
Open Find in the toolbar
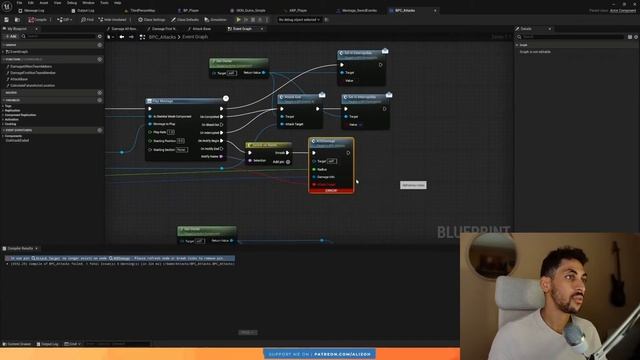click(x=87, y=20)
